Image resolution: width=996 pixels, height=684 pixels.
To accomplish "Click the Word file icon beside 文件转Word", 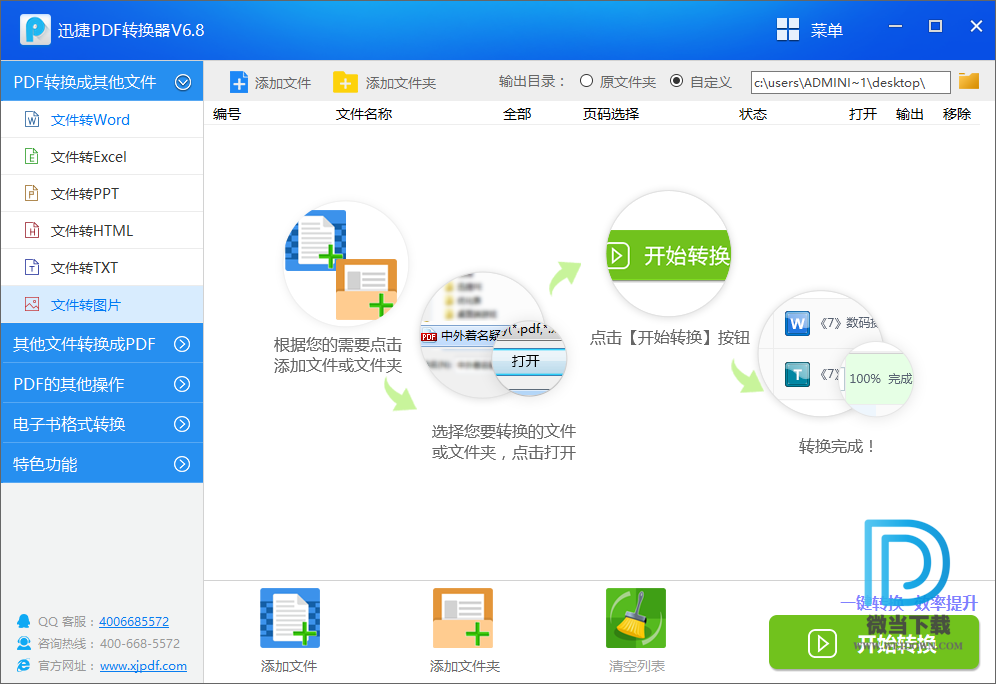I will 32,119.
